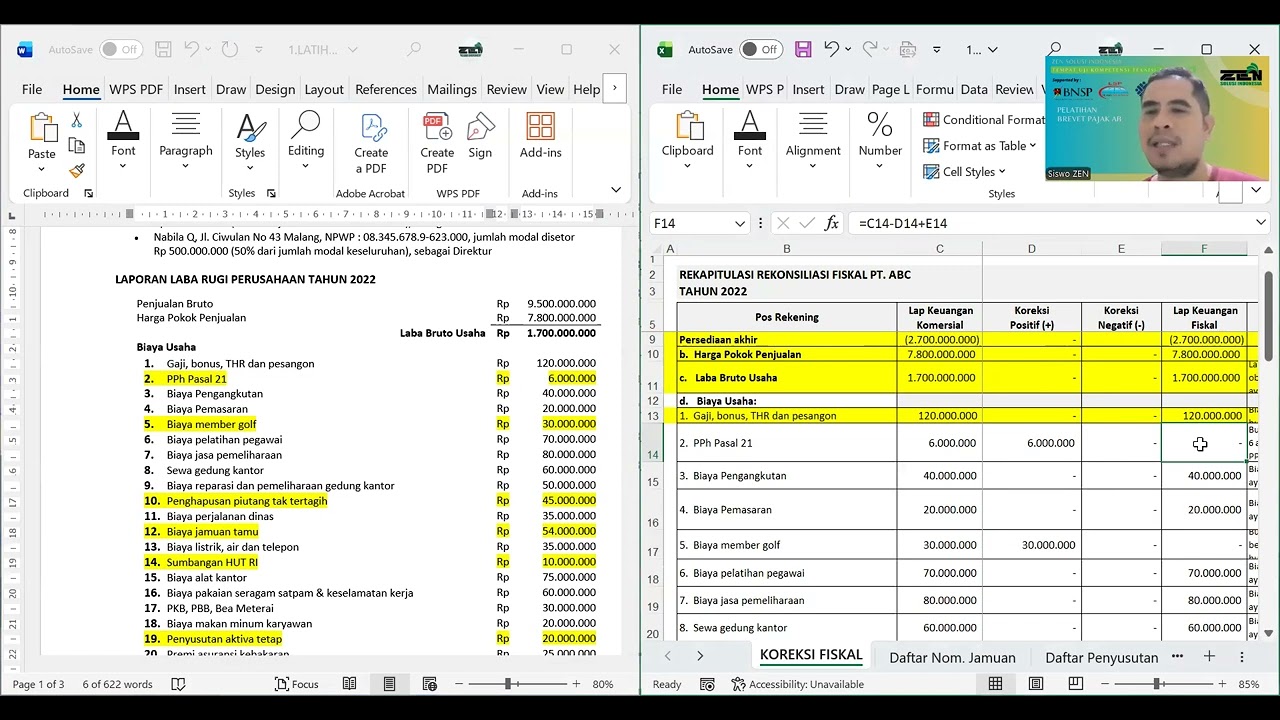Click Web Layout view icon in Word
The height and width of the screenshot is (720, 1280).
tap(430, 684)
